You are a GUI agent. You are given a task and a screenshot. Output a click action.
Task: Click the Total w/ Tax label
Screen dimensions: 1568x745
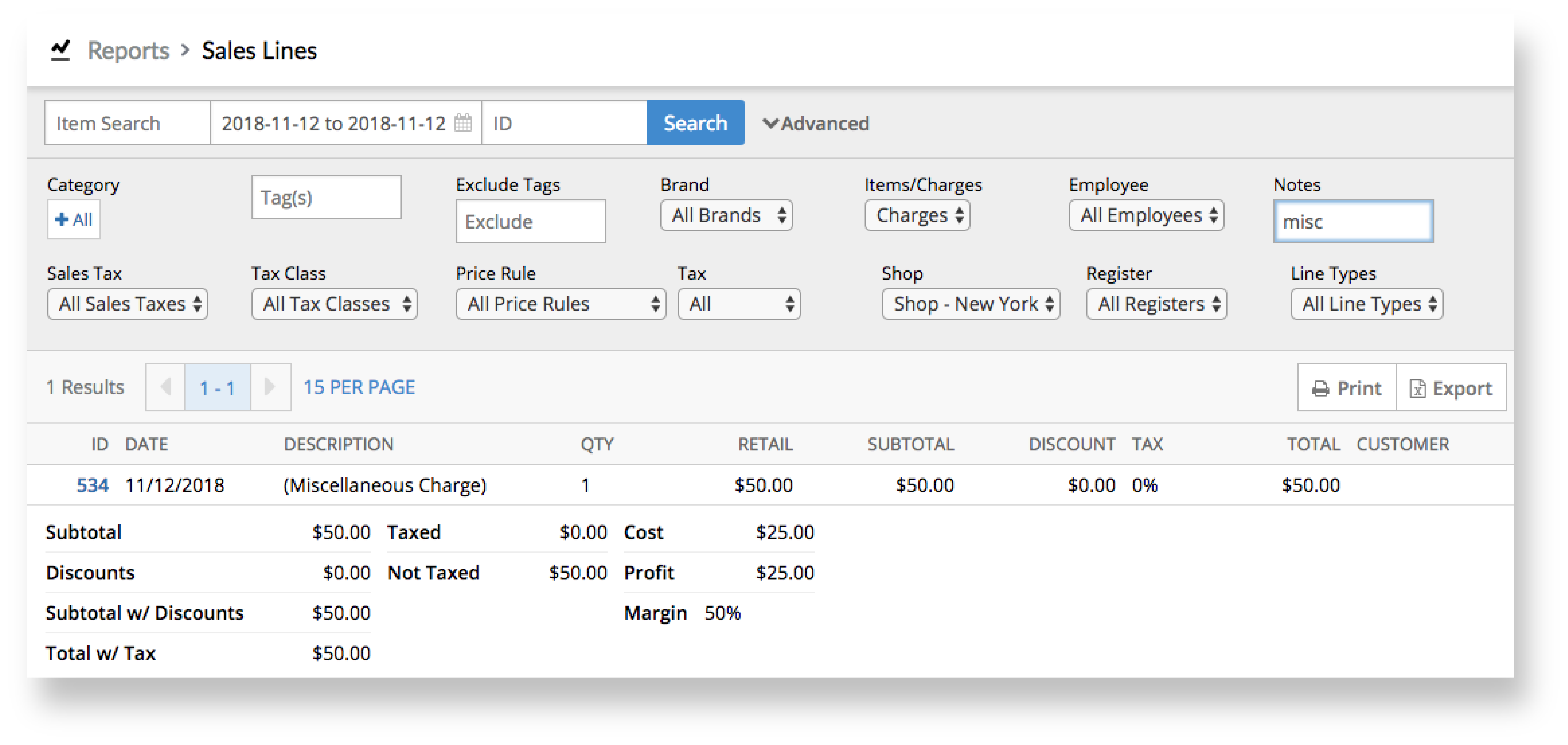pos(100,653)
